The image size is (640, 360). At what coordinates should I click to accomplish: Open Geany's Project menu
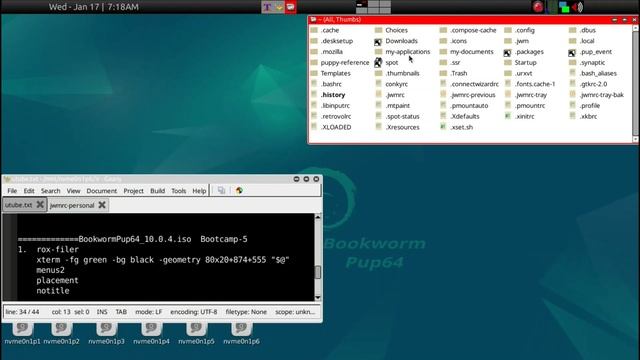tap(133, 191)
